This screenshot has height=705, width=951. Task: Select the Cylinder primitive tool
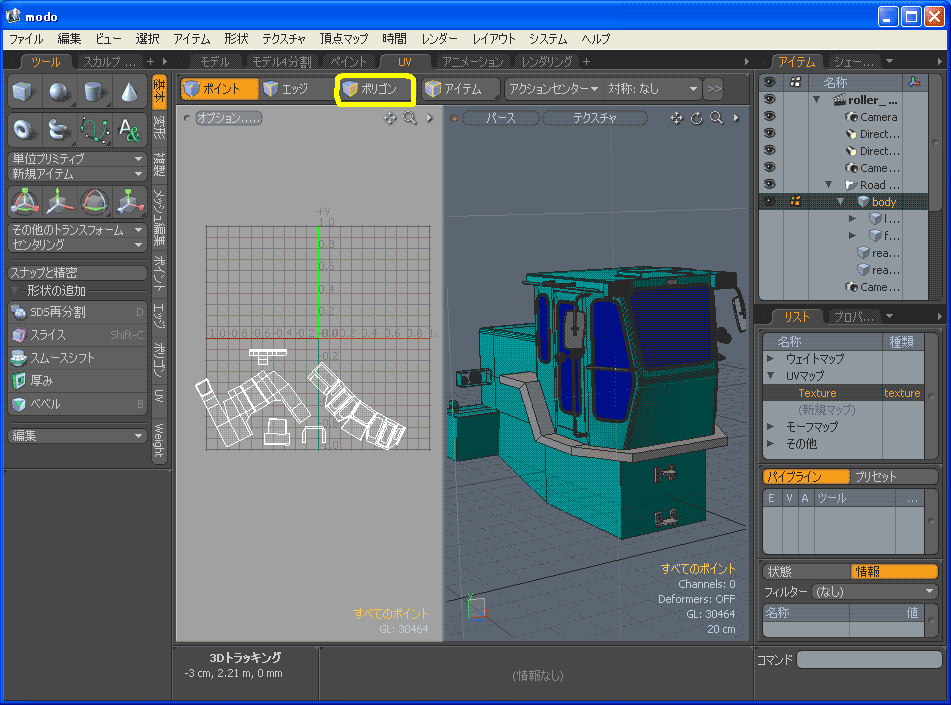pos(93,93)
